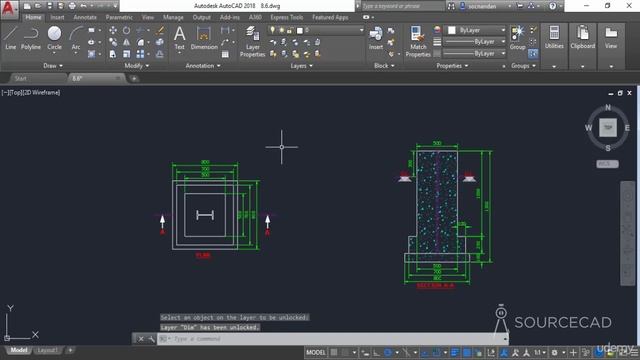Screen dimensions: 640x360
Task: Switch to the Layout1 tab
Action: click(x=47, y=350)
